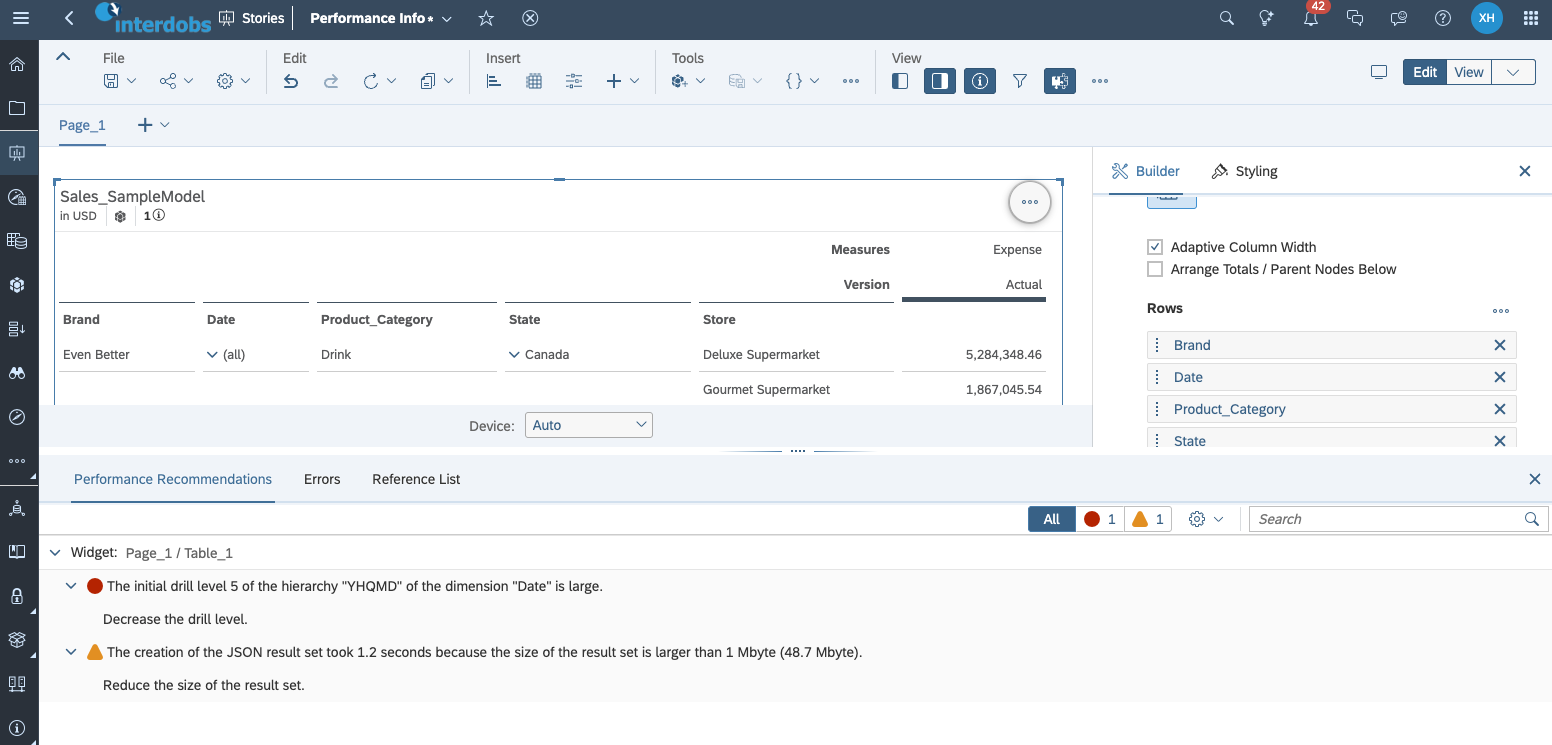Open the Device dropdown set to Auto
Screen dimensions: 1552x745
coord(589,424)
